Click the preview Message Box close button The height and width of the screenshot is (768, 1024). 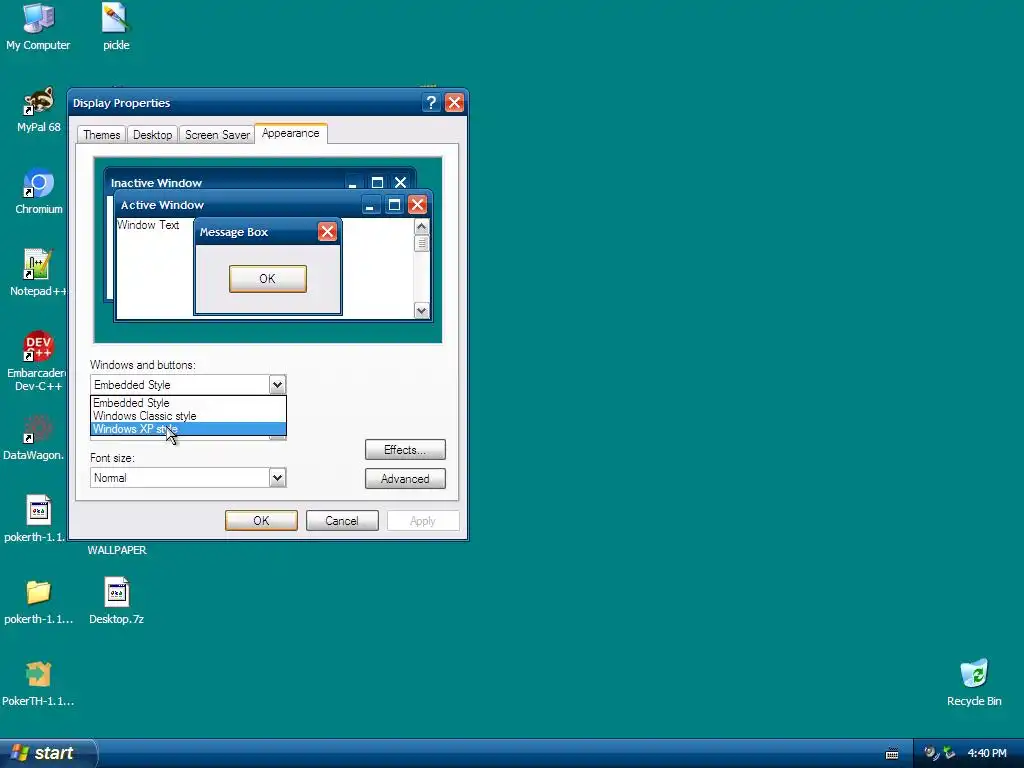click(x=327, y=232)
